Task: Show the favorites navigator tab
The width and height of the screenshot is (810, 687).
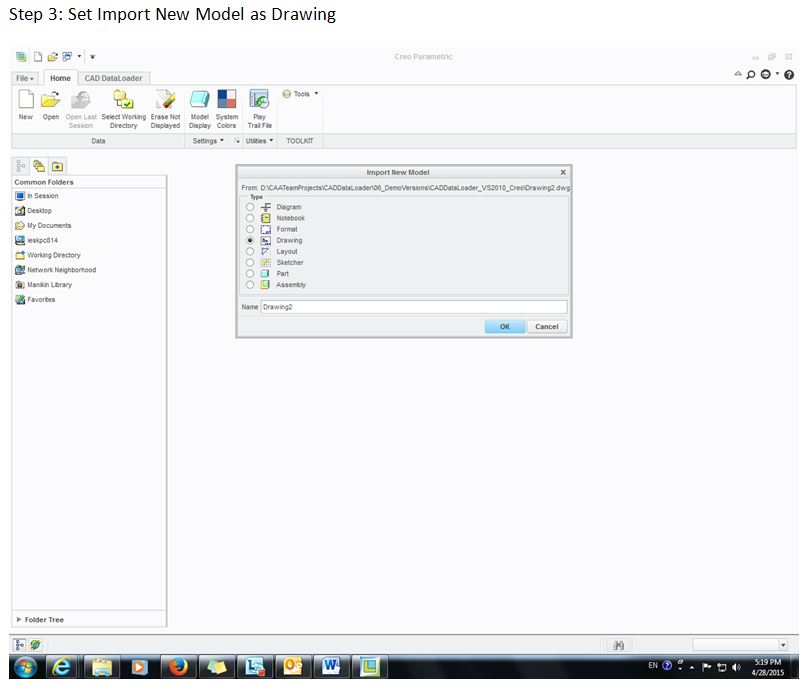Action: [x=57, y=166]
